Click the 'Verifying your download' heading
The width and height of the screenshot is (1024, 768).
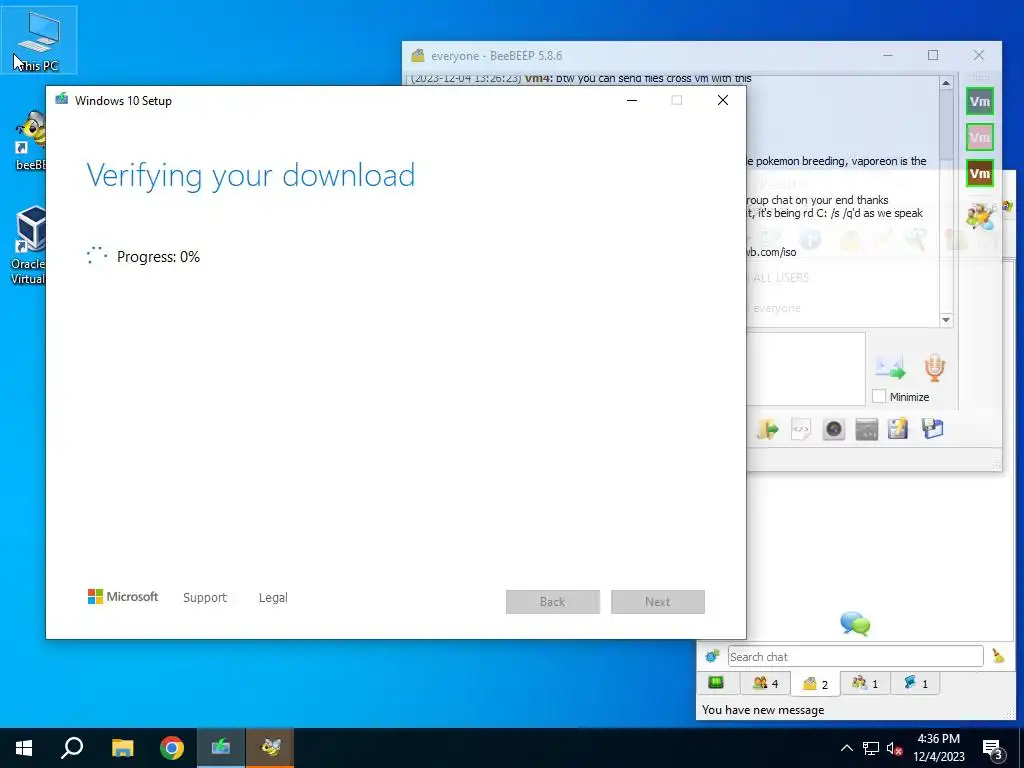[x=251, y=176]
